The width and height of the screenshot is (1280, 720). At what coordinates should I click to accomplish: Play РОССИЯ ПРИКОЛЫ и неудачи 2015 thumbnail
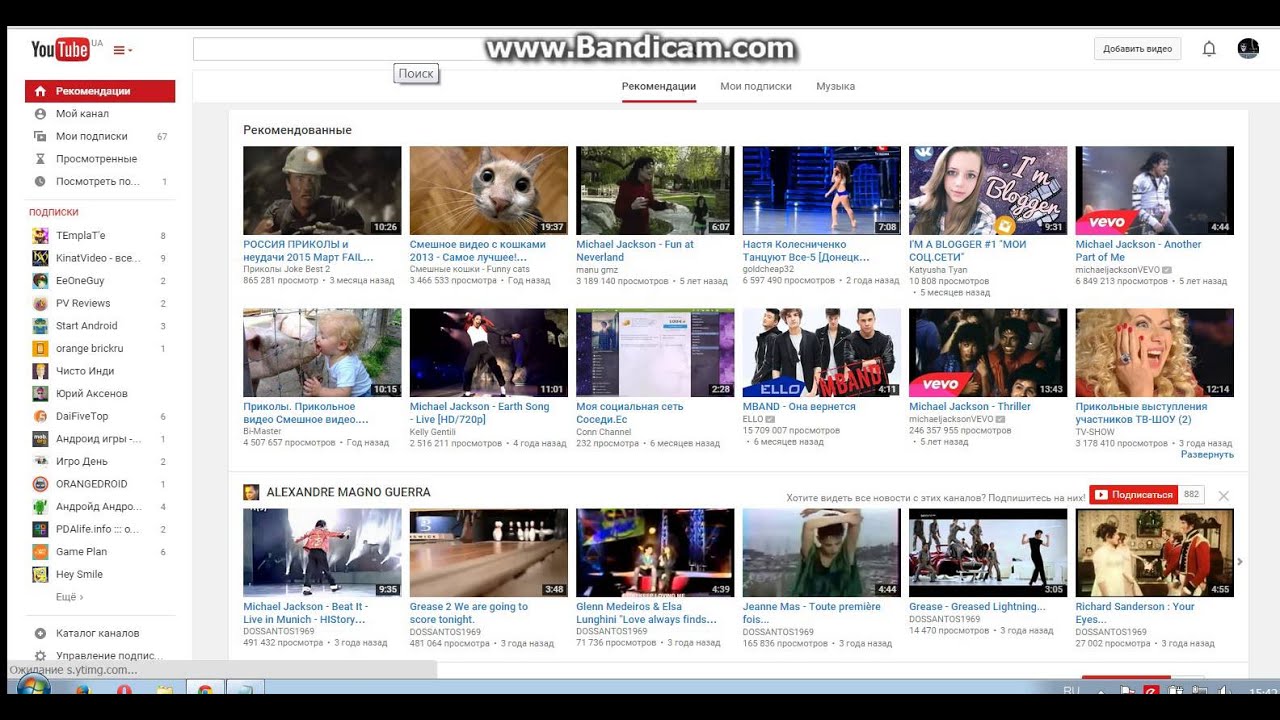point(322,190)
